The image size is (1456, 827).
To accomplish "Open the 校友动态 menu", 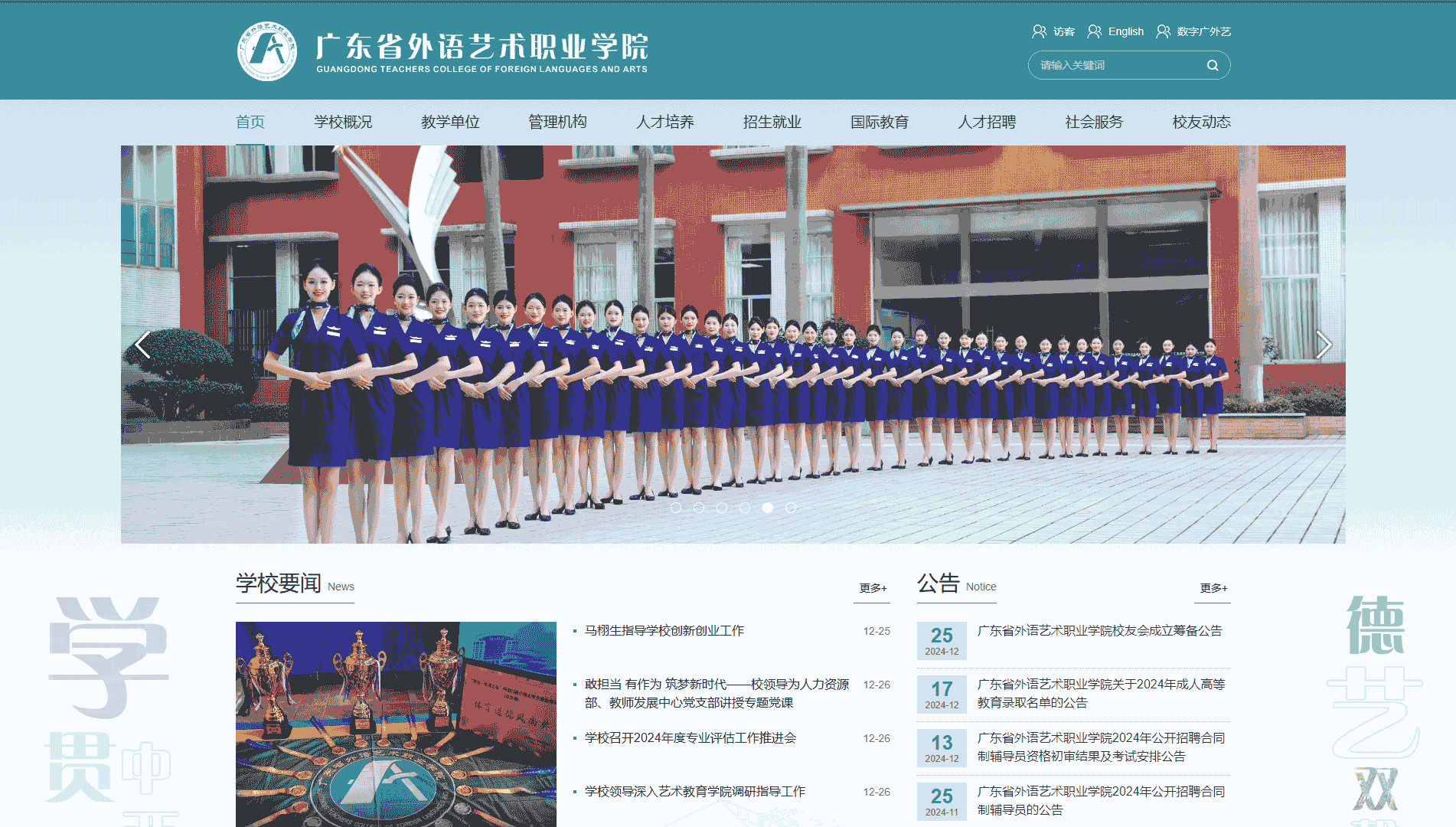I will pos(1202,122).
